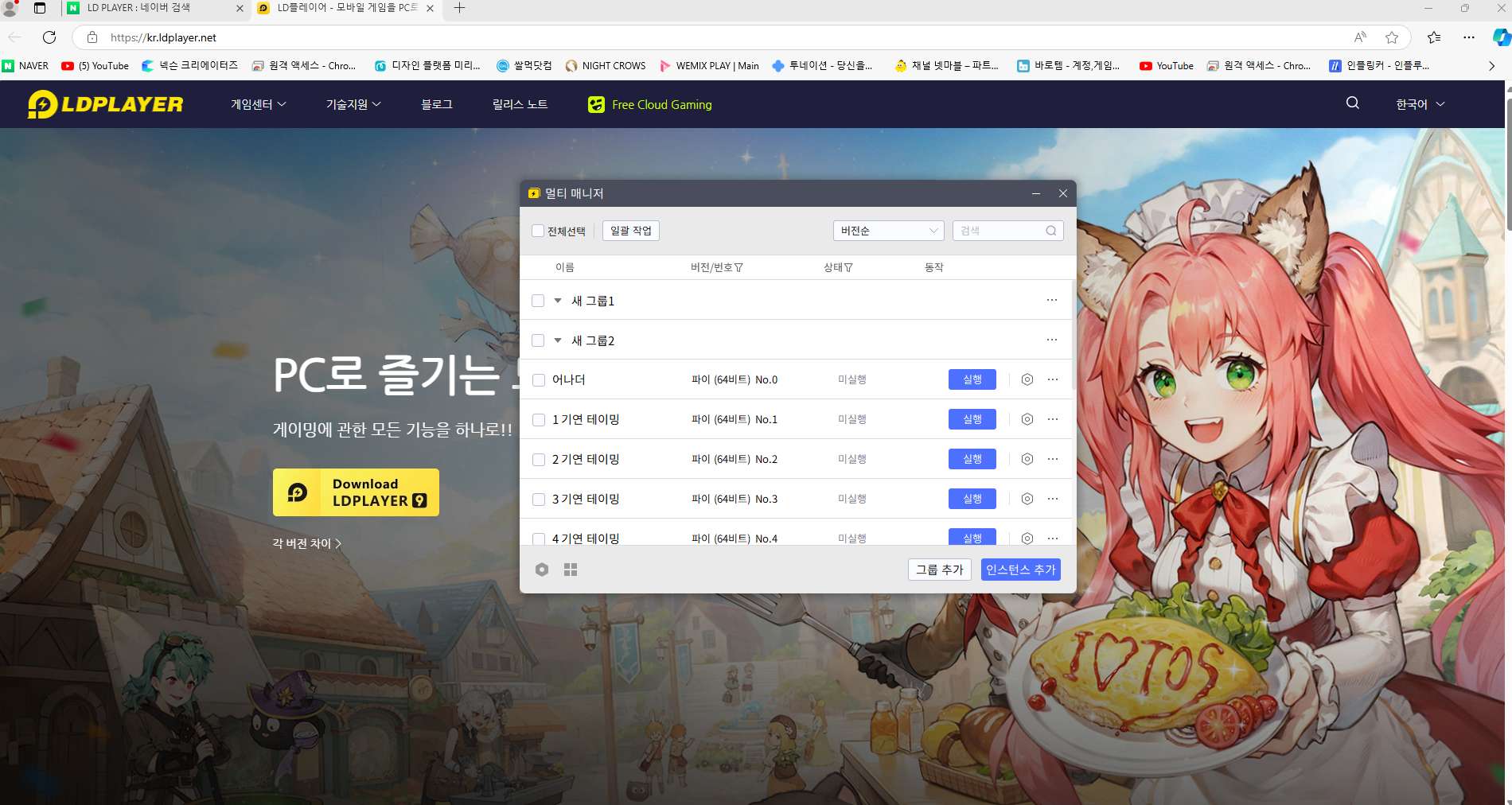
Task: Open the LDPlayer website search icon
Action: point(1352,103)
